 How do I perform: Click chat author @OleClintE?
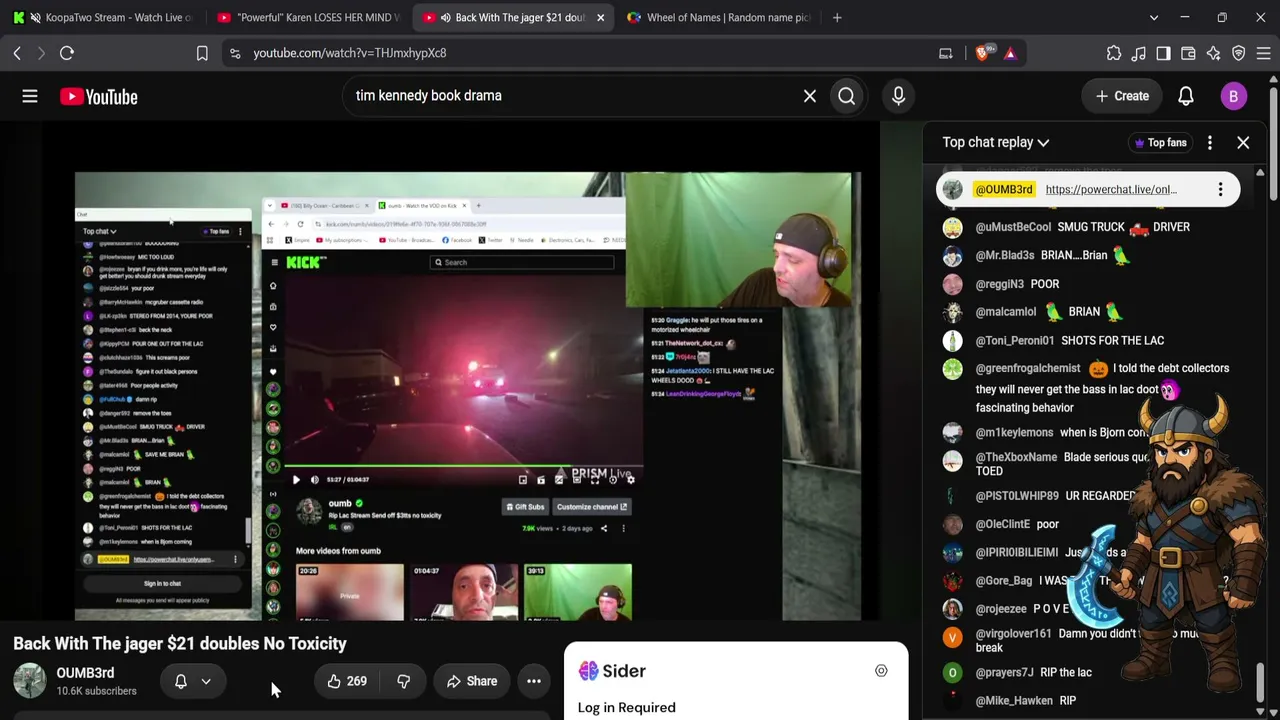coord(1002,524)
